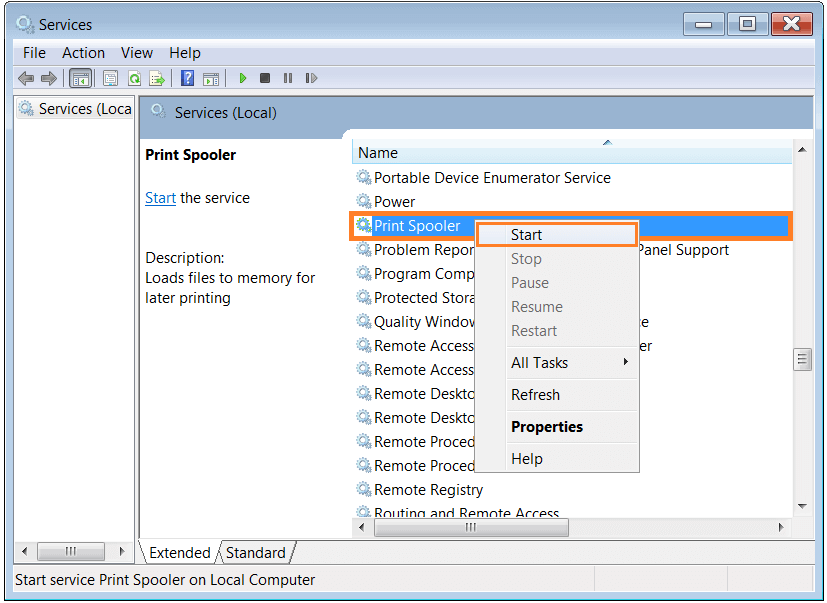Click the toolbar Refresh icon
The image size is (827, 603).
133,78
